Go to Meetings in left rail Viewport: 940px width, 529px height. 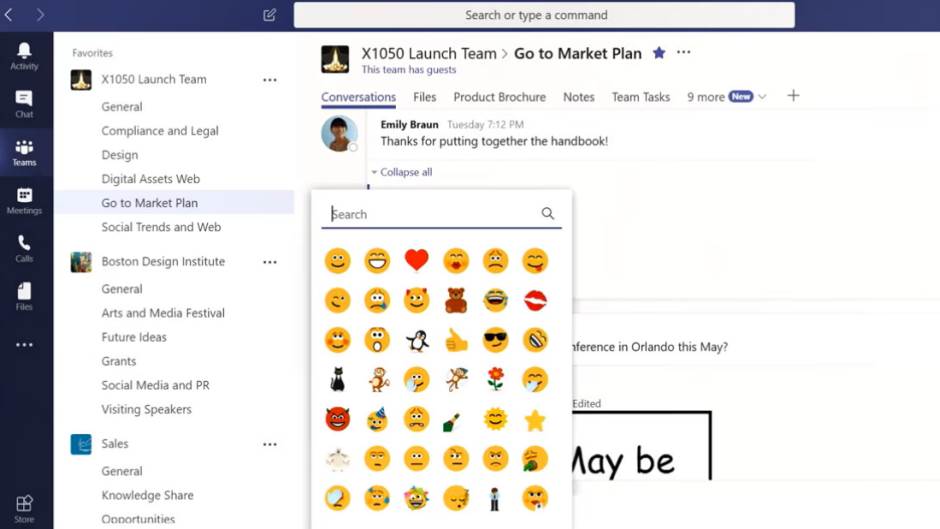(24, 200)
